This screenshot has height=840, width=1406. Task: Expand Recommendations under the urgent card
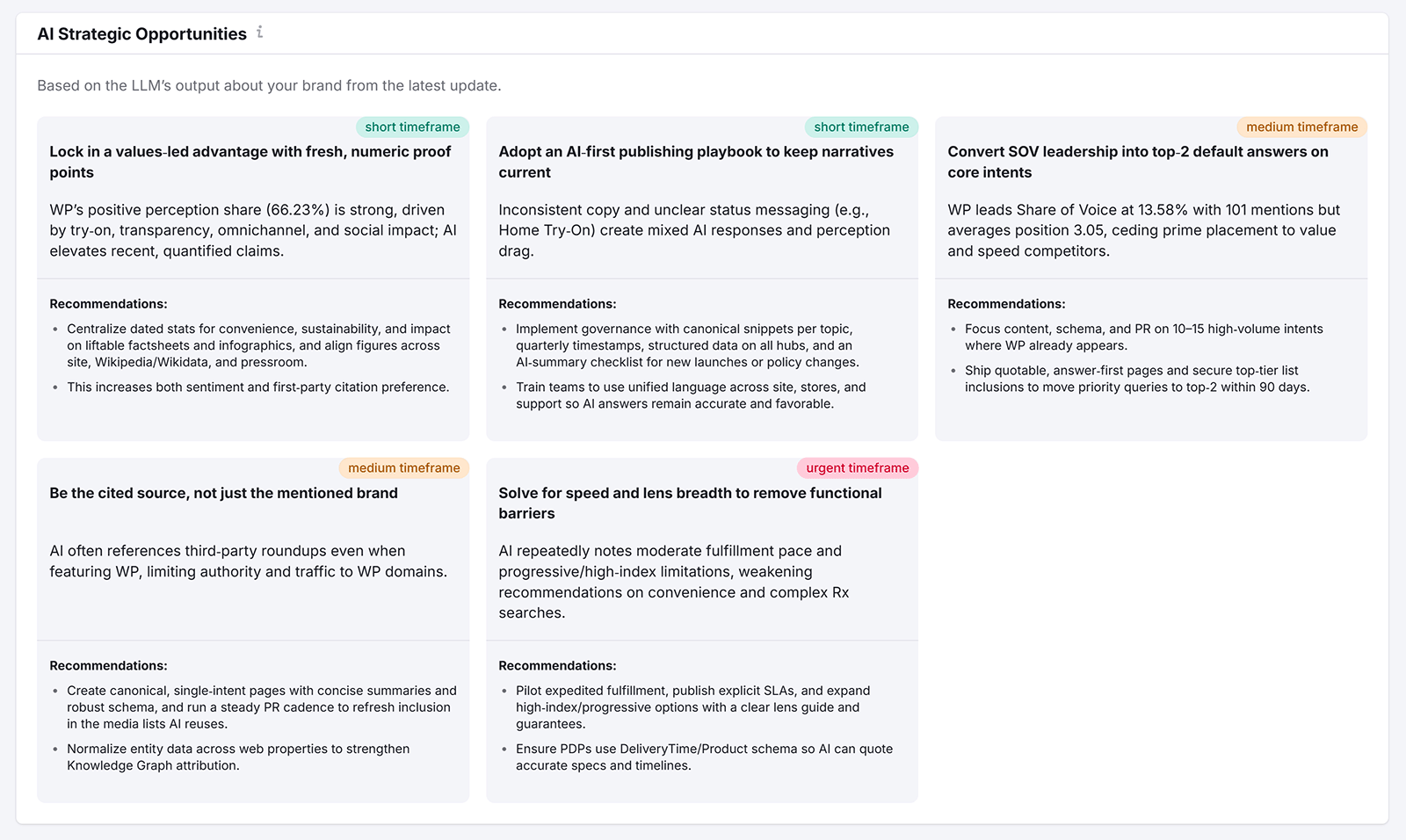[x=556, y=665]
